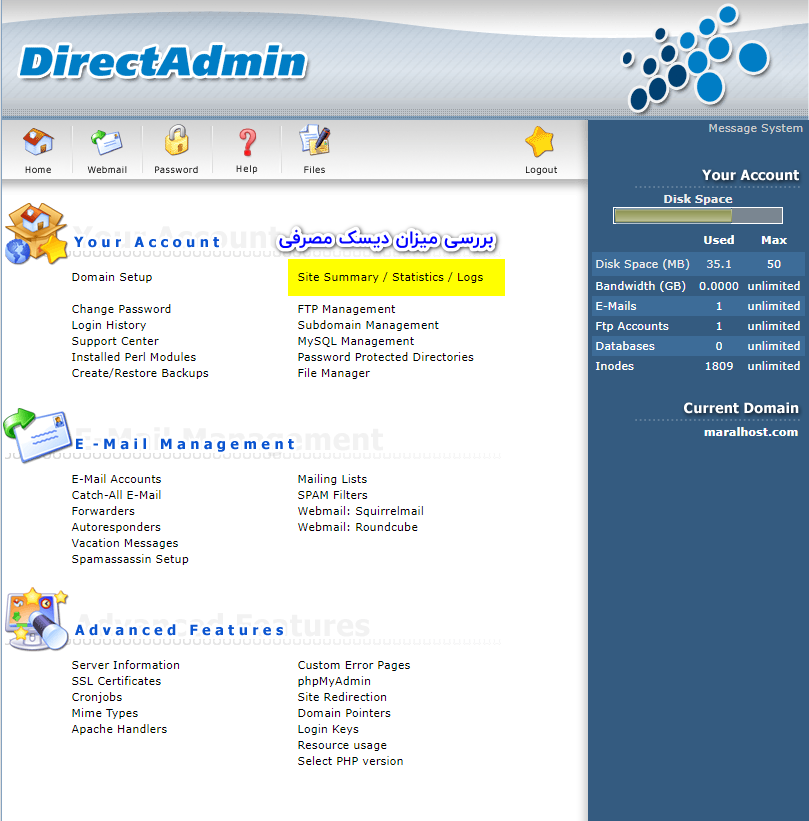Launch Webmail: Squirrelmail

pyautogui.click(x=361, y=511)
